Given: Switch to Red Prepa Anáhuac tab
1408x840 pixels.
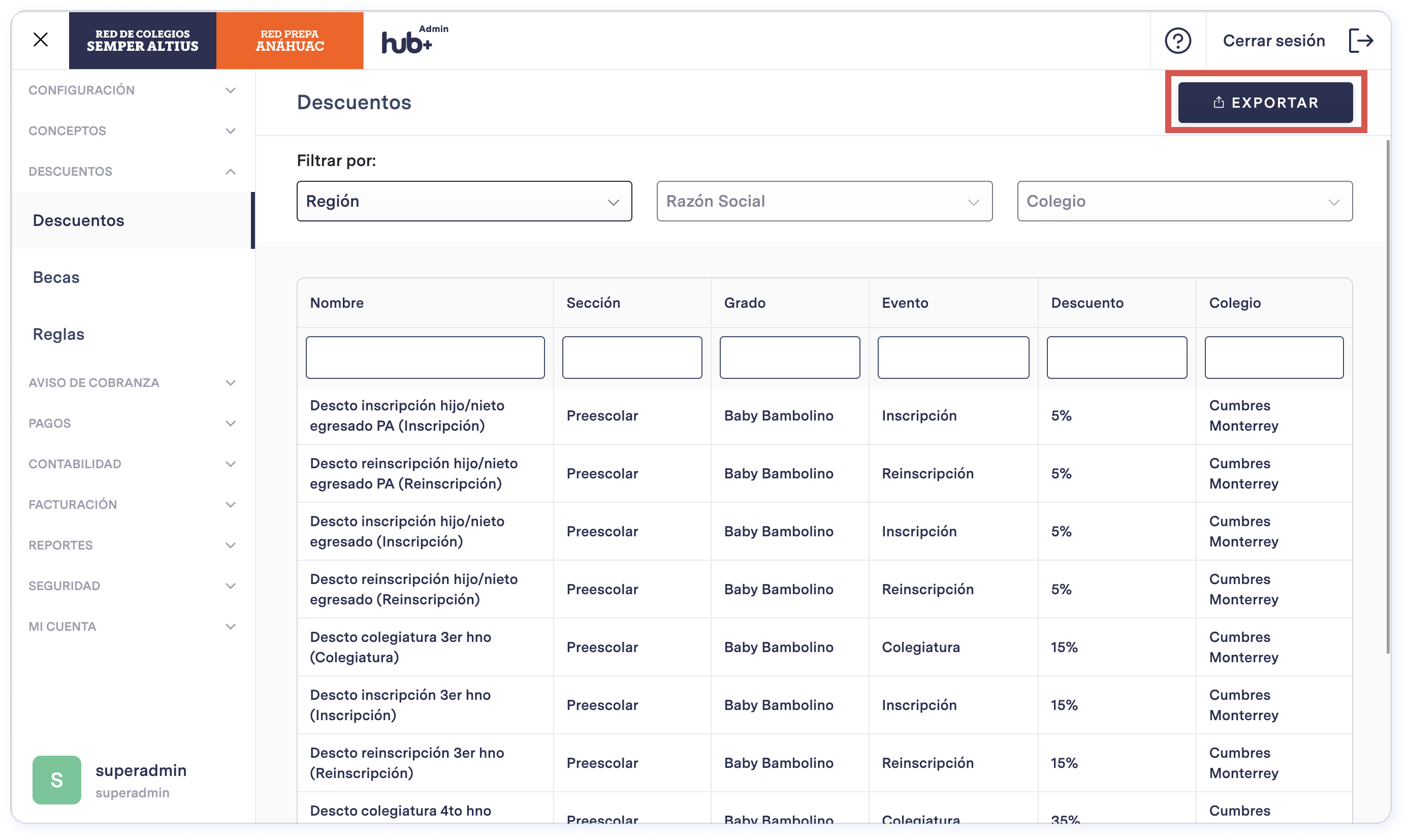Looking at the screenshot, I should (290, 41).
